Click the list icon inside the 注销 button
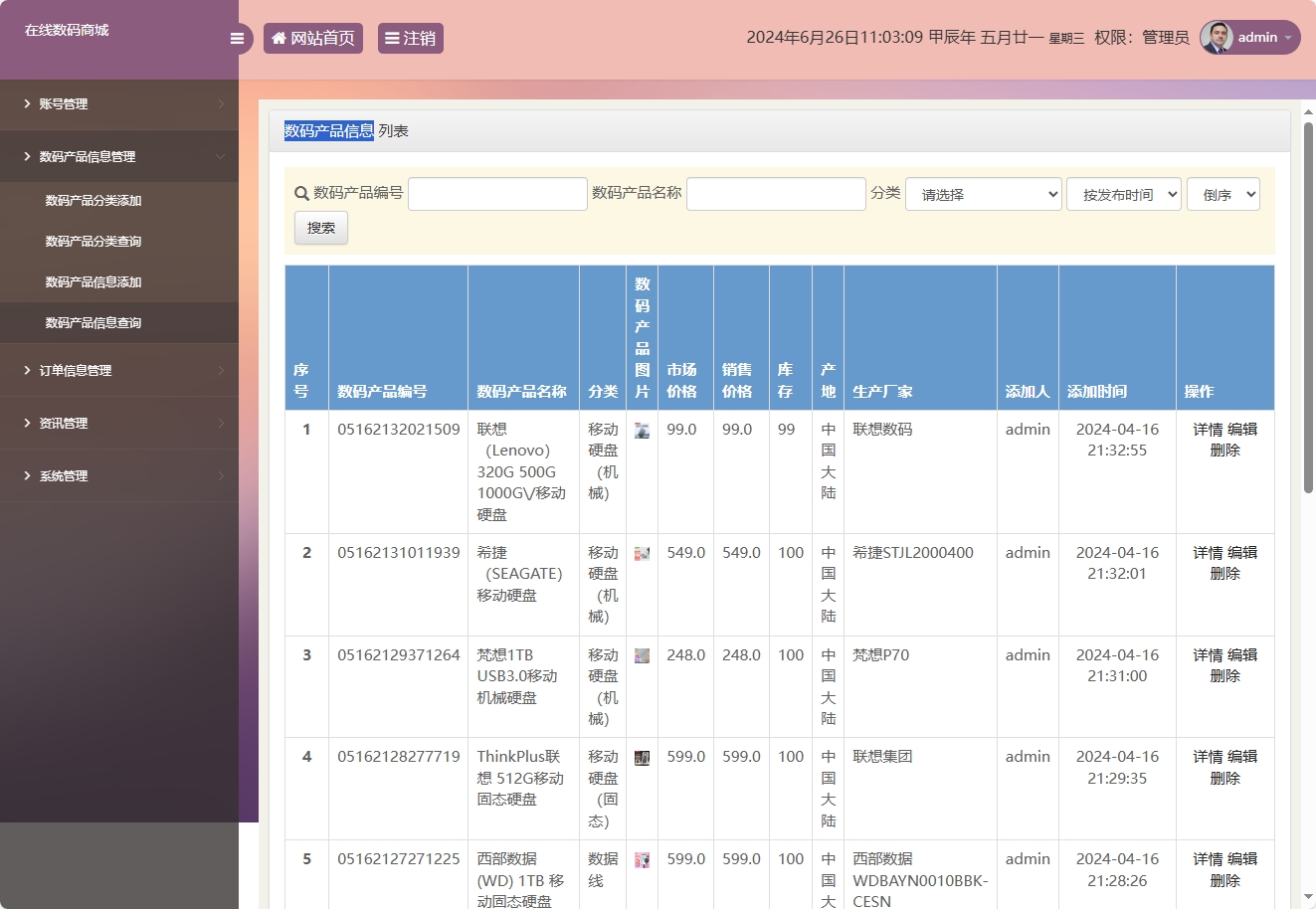 (x=391, y=38)
